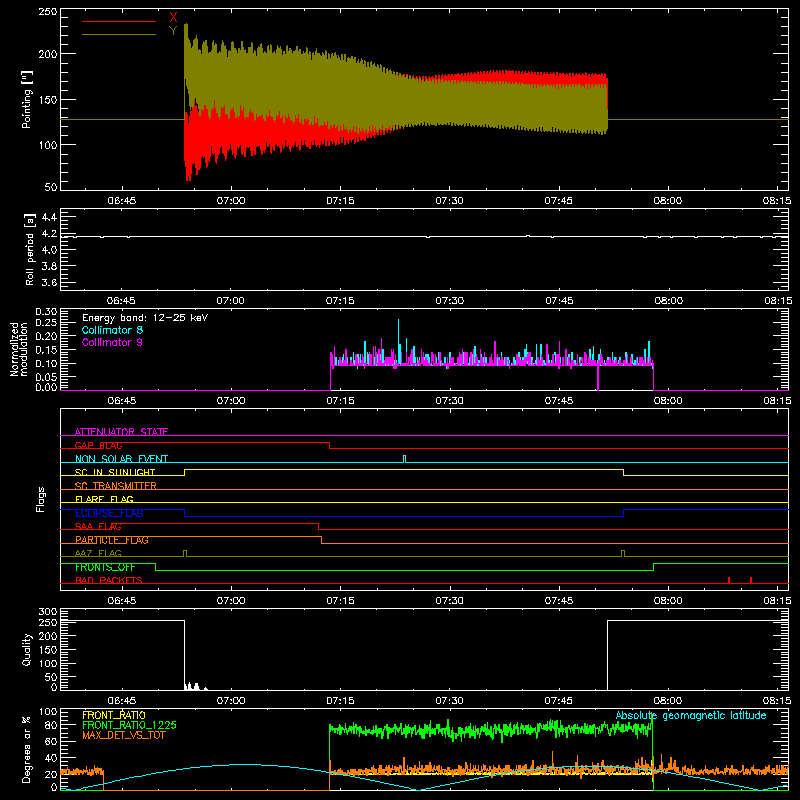Screen dimensions: 800x800
Task: Select the 'X' legend label in Pointing plot
Action: tap(173, 18)
